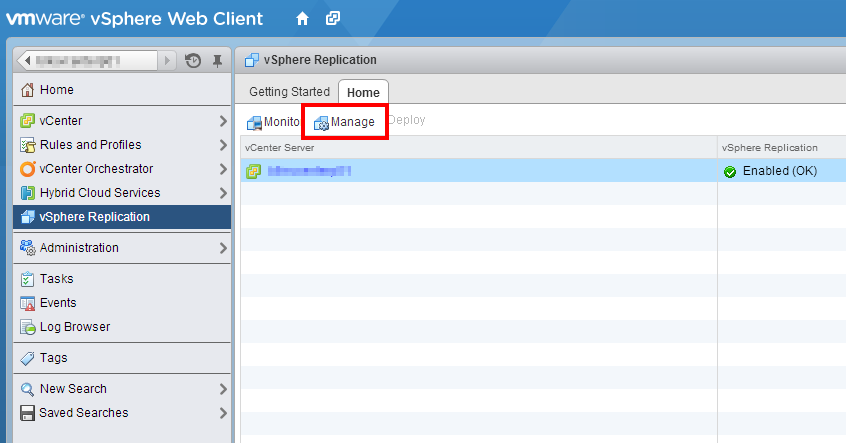
Task: Click the Tags label icon
Action: (28, 358)
